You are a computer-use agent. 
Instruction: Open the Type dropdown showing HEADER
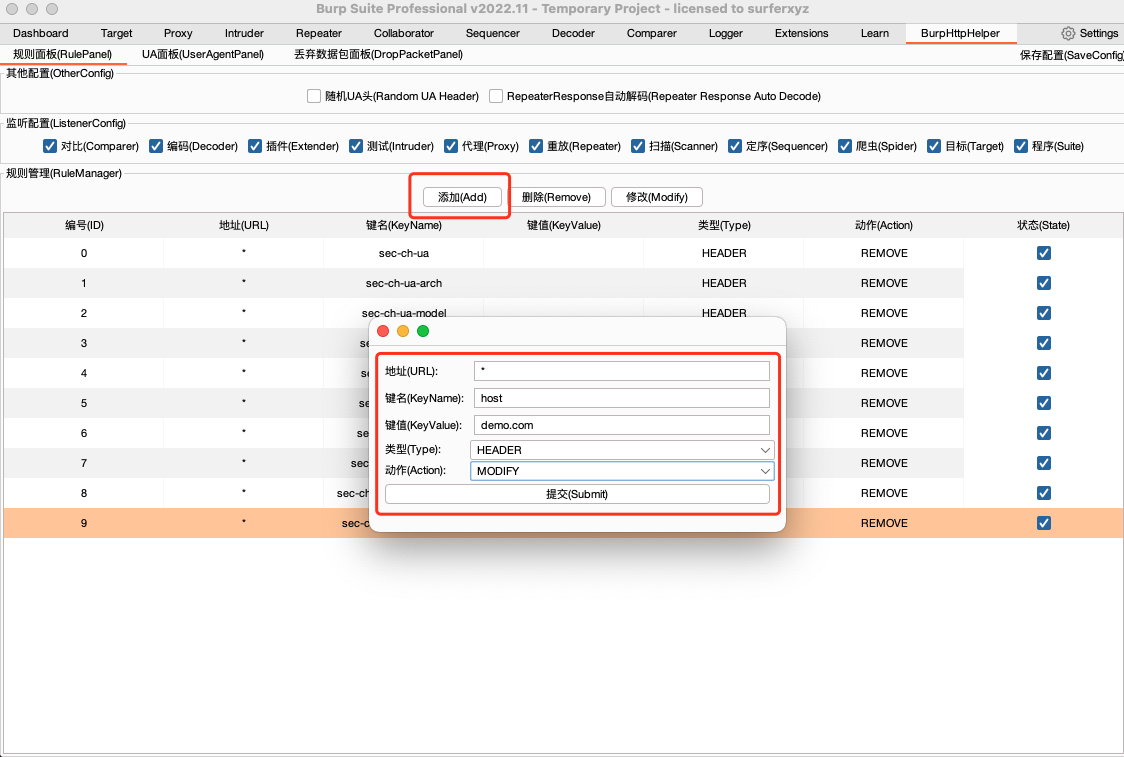621,450
